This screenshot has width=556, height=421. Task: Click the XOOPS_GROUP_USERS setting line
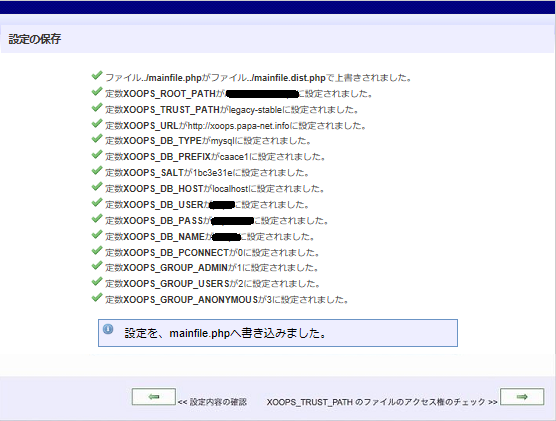[x=213, y=284]
